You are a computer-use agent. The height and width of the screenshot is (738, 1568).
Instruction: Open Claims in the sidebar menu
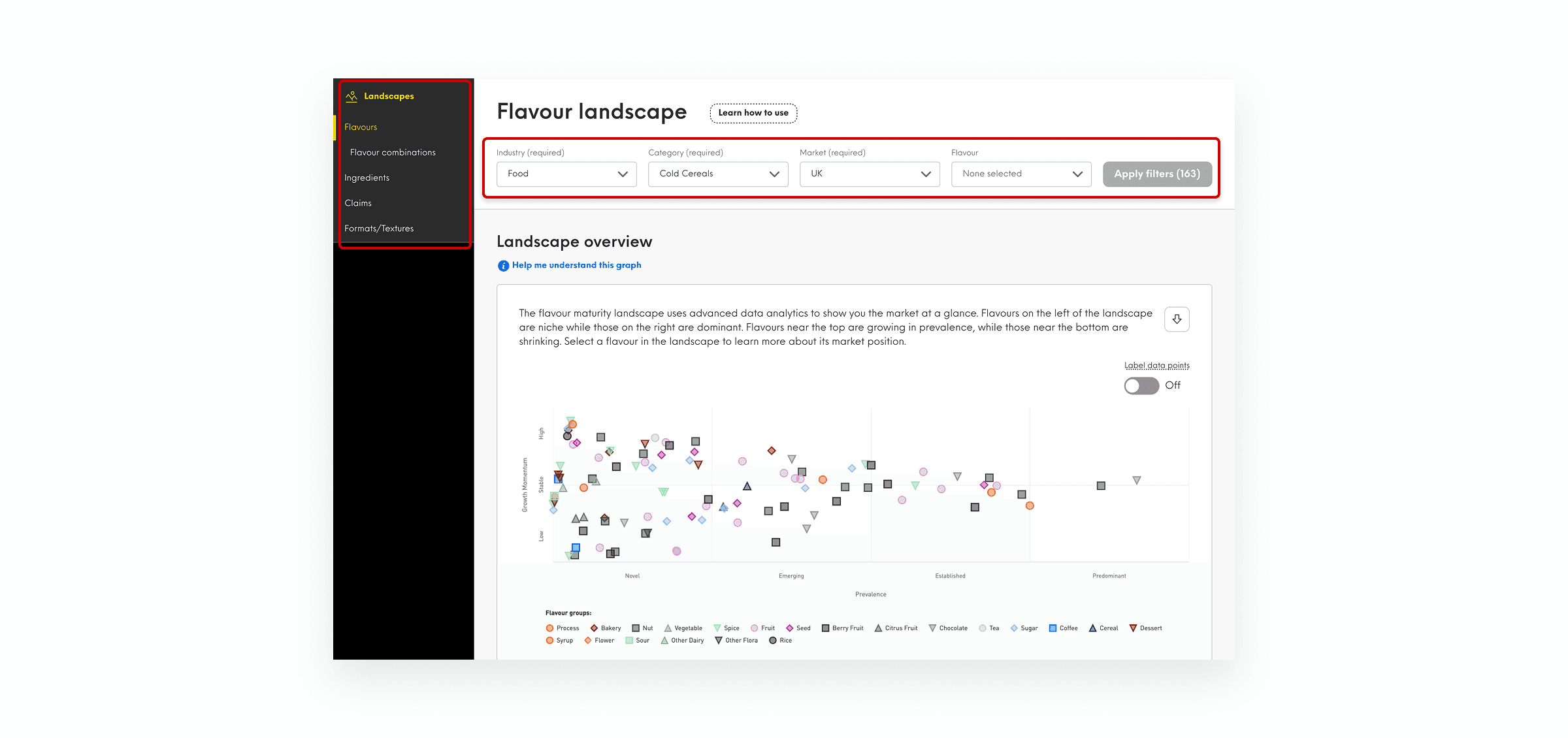[x=358, y=204]
